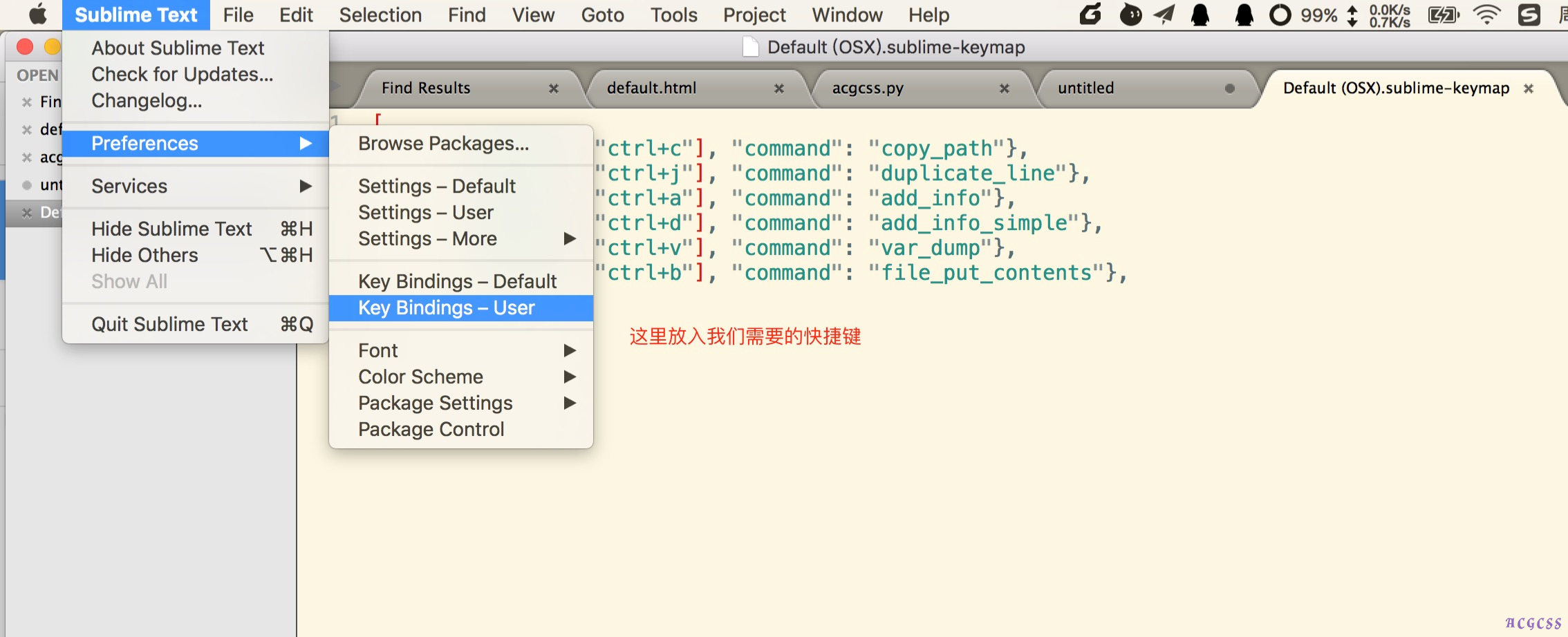Screen dimensions: 1568x637
Task: Click the paper plane menu bar icon
Action: point(1164,15)
